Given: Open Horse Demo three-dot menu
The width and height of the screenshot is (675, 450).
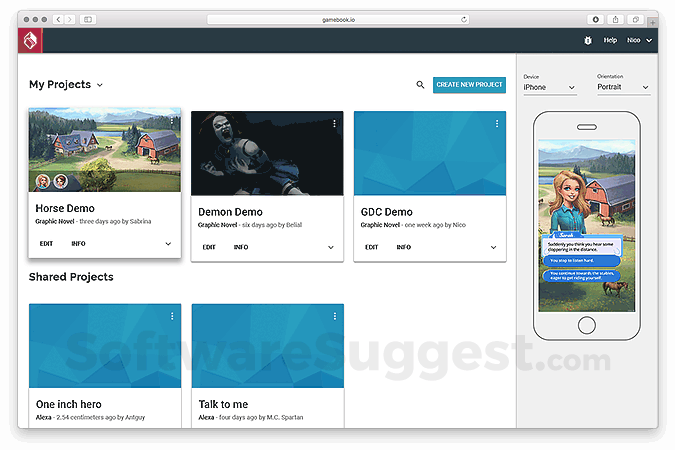Looking at the screenshot, I should point(172,121).
